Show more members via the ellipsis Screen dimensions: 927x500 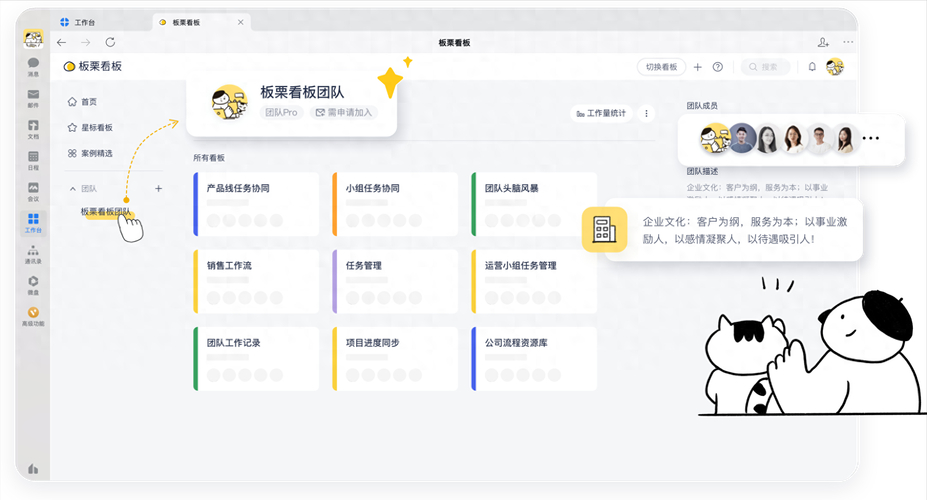pos(871,138)
